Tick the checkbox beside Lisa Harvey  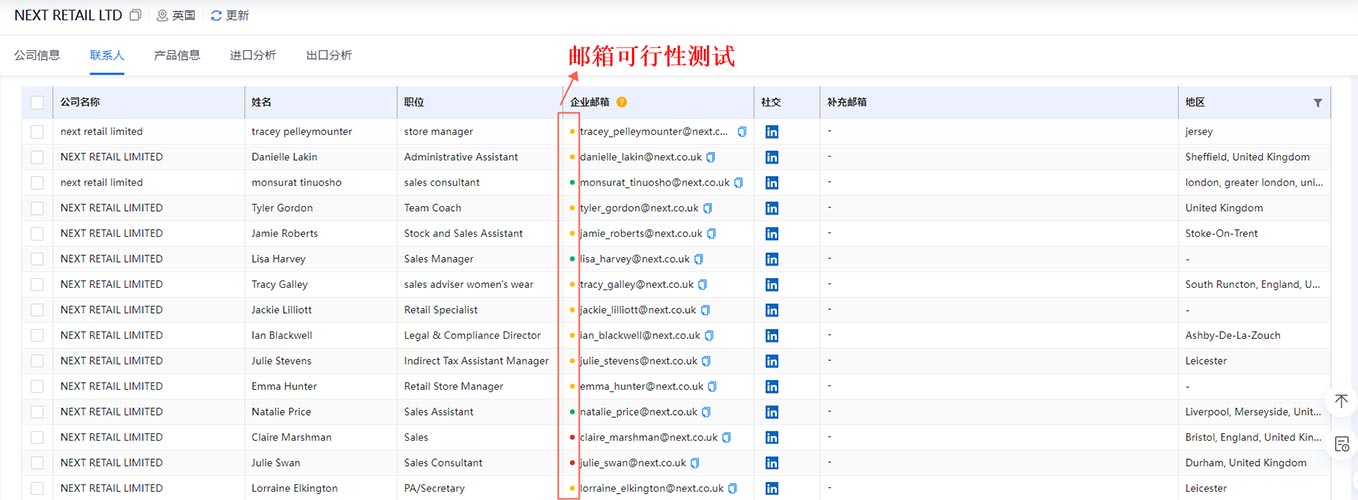point(37,259)
